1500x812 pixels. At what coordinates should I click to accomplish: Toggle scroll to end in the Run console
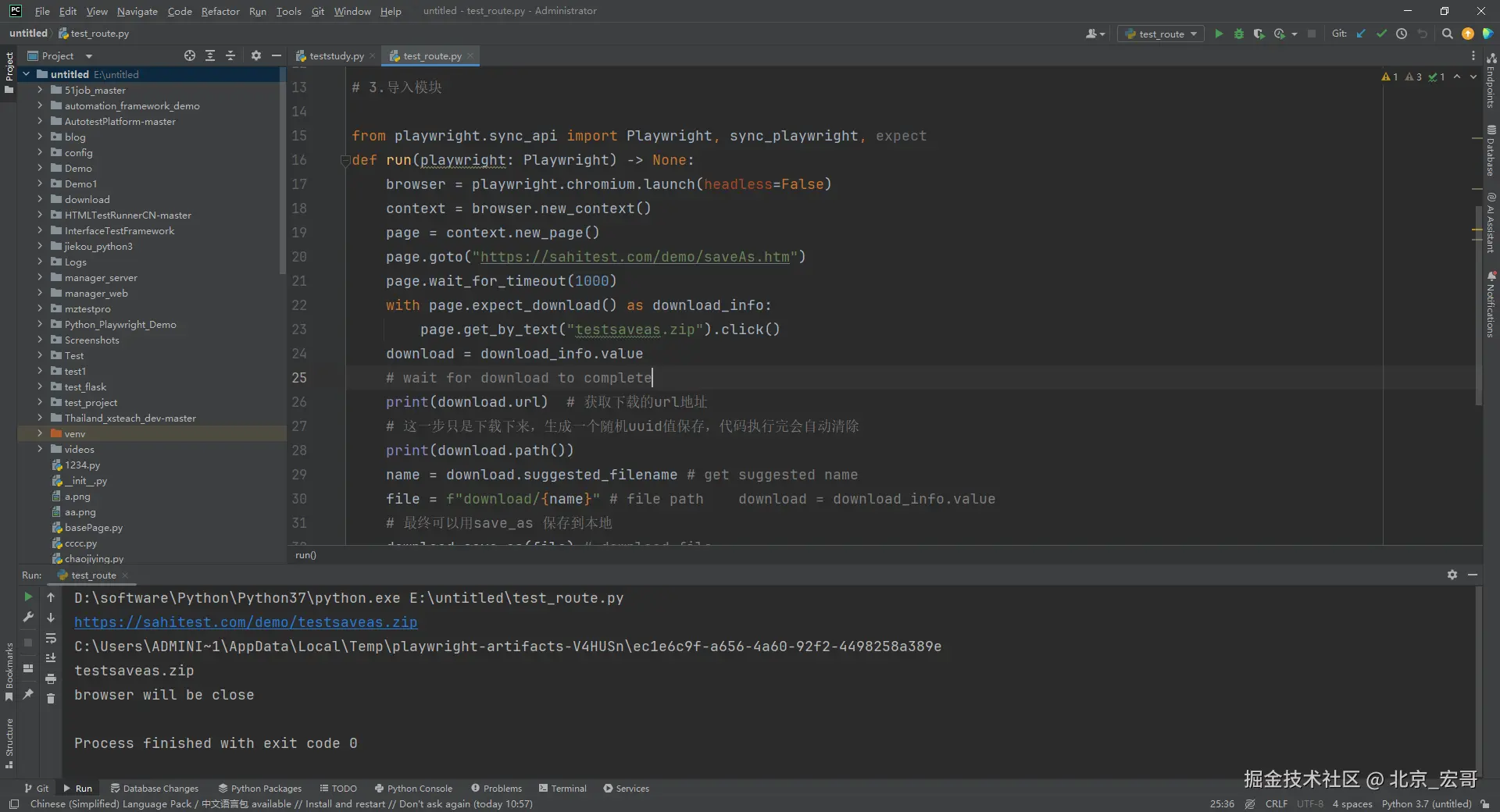tap(51, 658)
